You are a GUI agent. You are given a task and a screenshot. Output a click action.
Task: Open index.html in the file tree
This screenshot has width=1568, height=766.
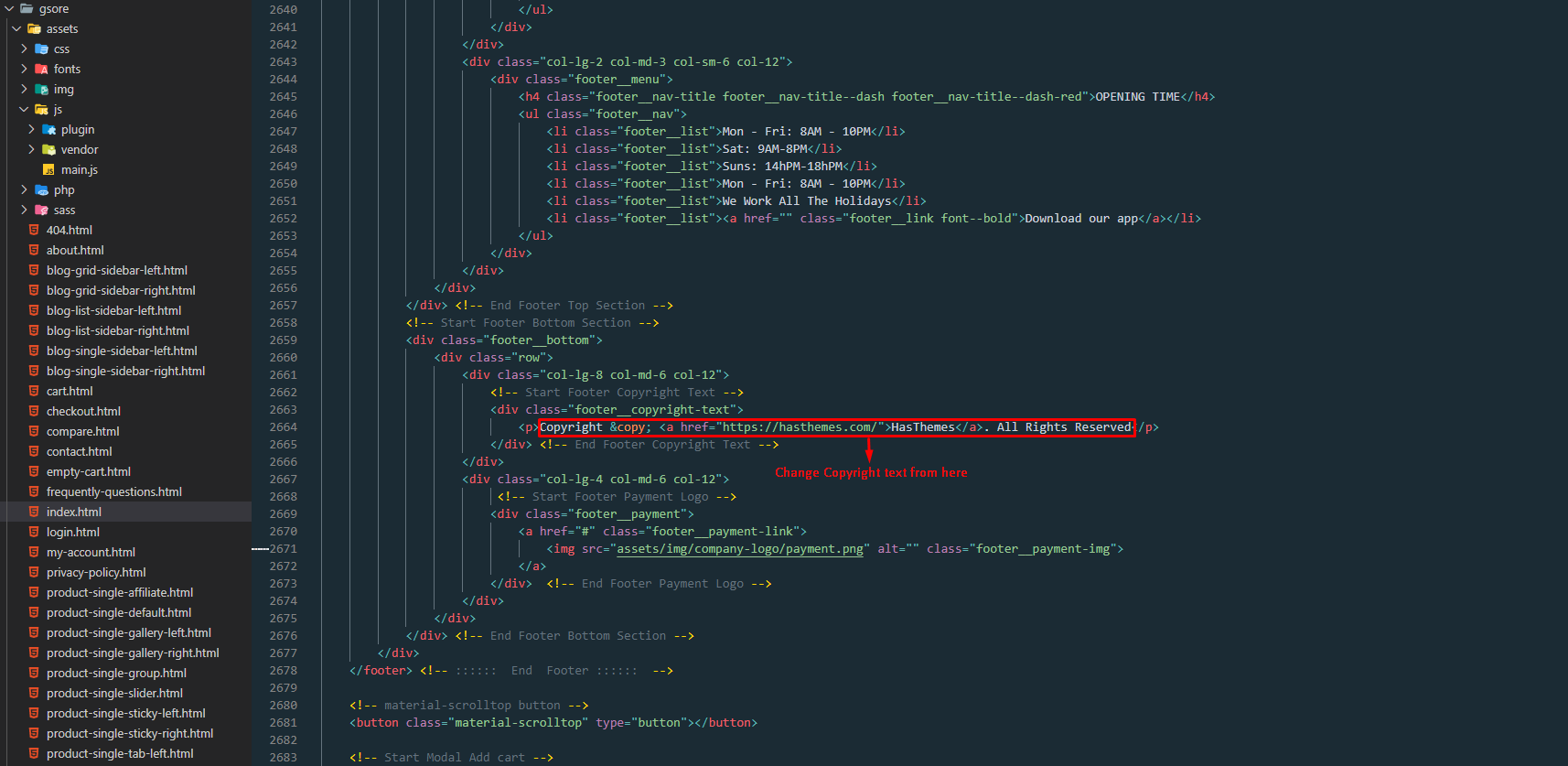pyautogui.click(x=73, y=512)
